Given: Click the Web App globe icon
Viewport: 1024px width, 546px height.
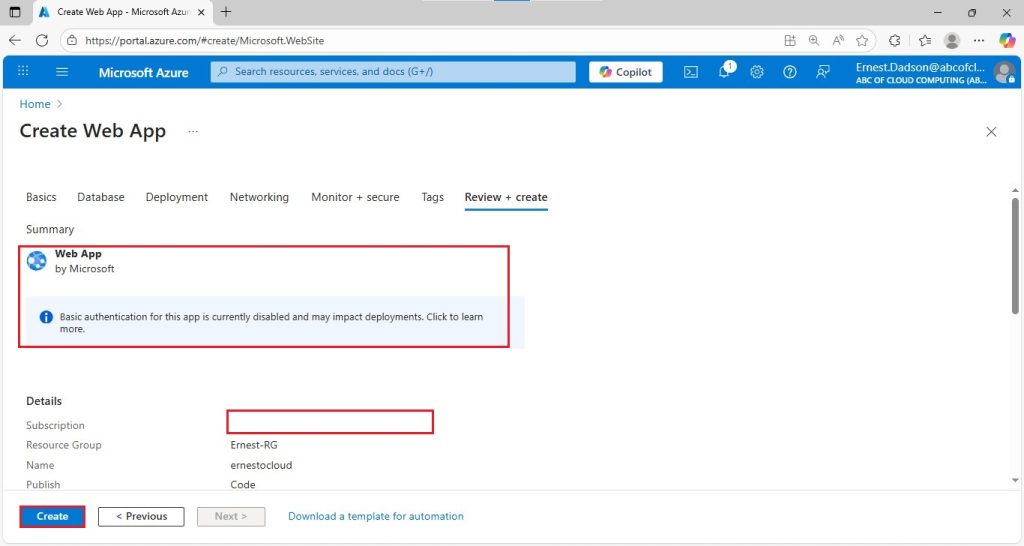Looking at the screenshot, I should click(x=37, y=261).
